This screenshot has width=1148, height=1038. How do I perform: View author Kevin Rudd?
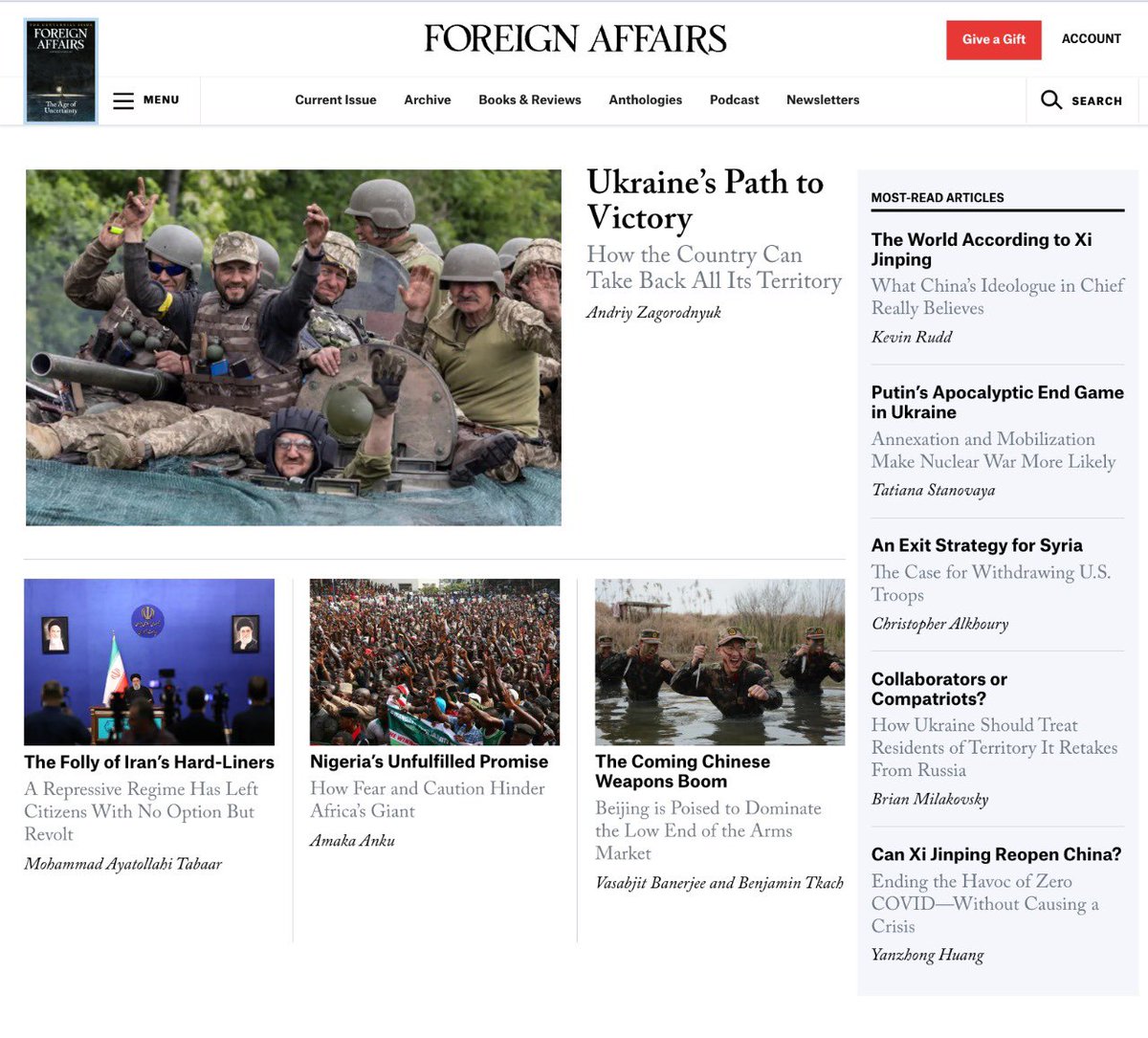click(912, 337)
